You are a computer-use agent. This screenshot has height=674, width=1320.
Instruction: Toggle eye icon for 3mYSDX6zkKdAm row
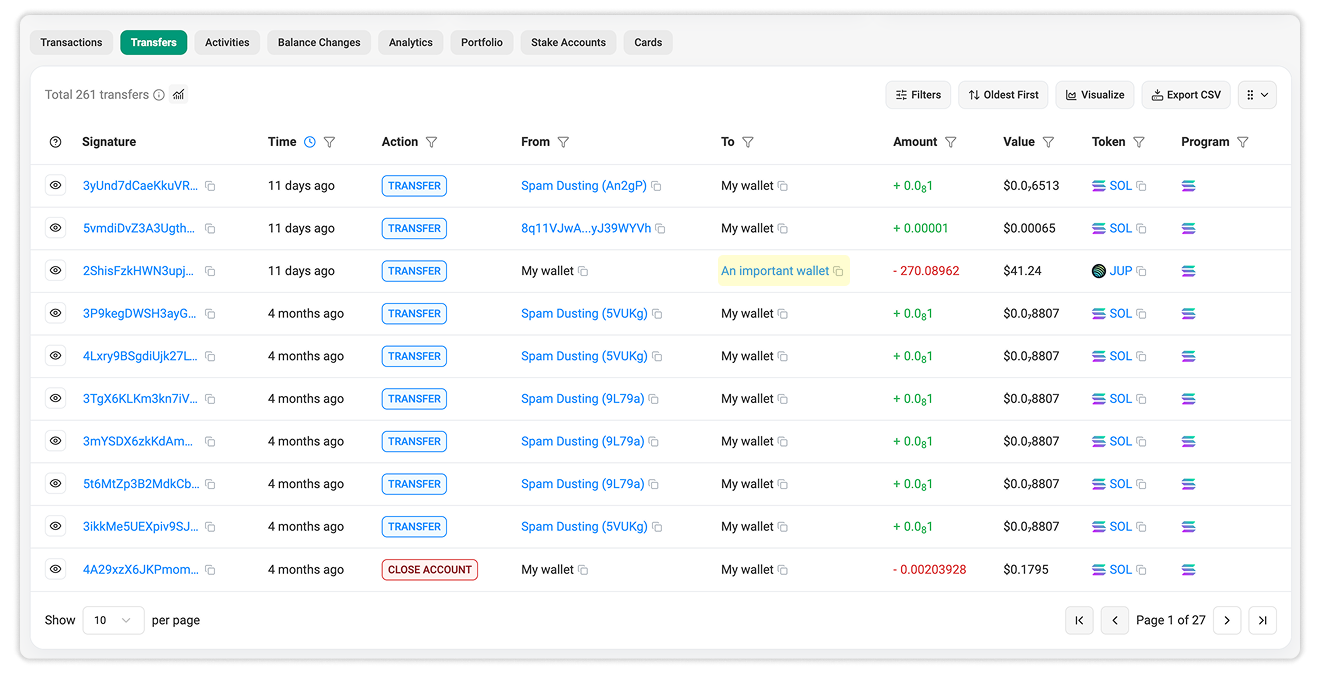click(x=56, y=441)
